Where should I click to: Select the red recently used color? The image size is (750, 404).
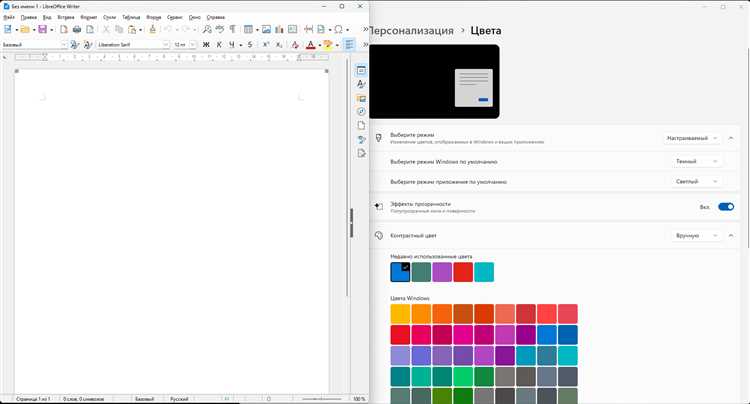coord(463,272)
